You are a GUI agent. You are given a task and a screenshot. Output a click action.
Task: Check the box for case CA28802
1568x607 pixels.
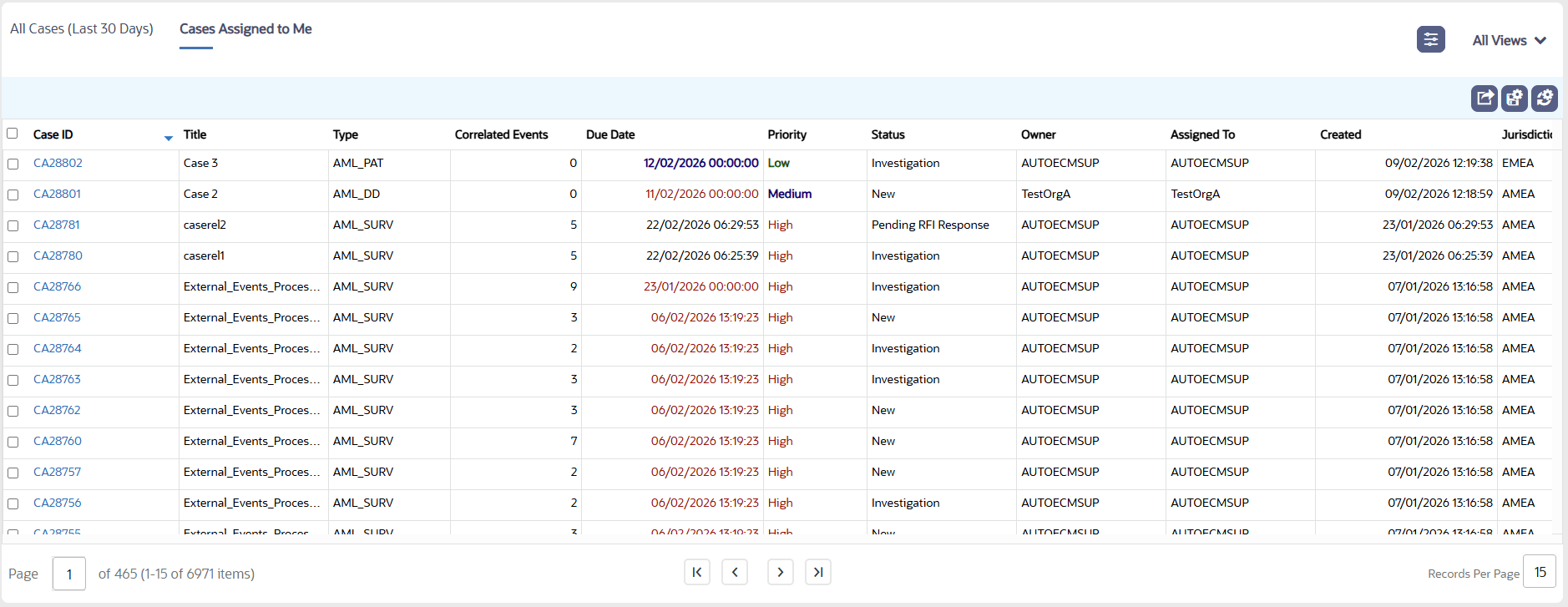click(13, 164)
